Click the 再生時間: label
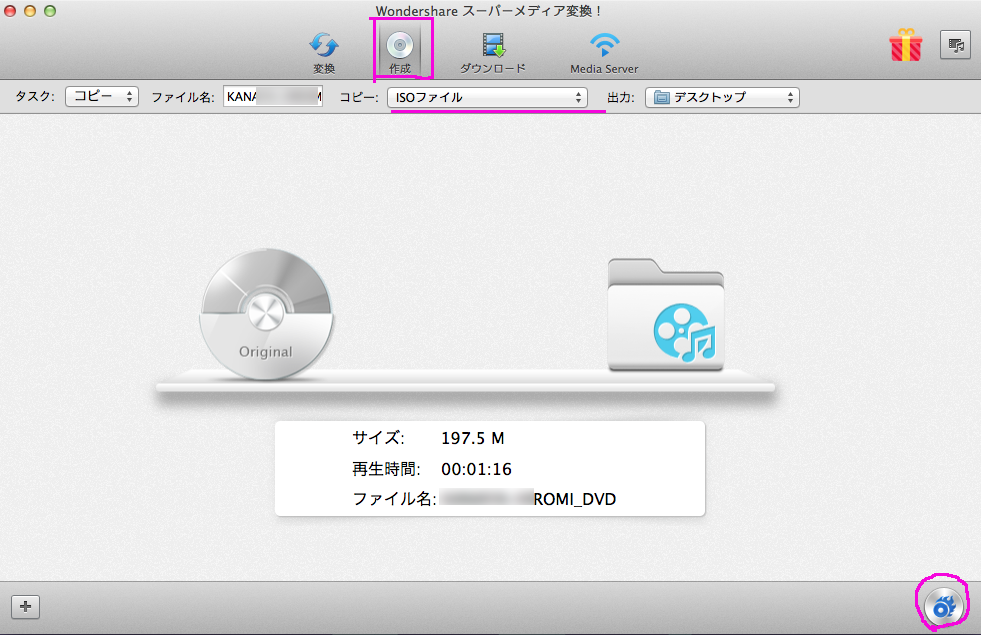The image size is (981, 635). pyautogui.click(x=386, y=469)
